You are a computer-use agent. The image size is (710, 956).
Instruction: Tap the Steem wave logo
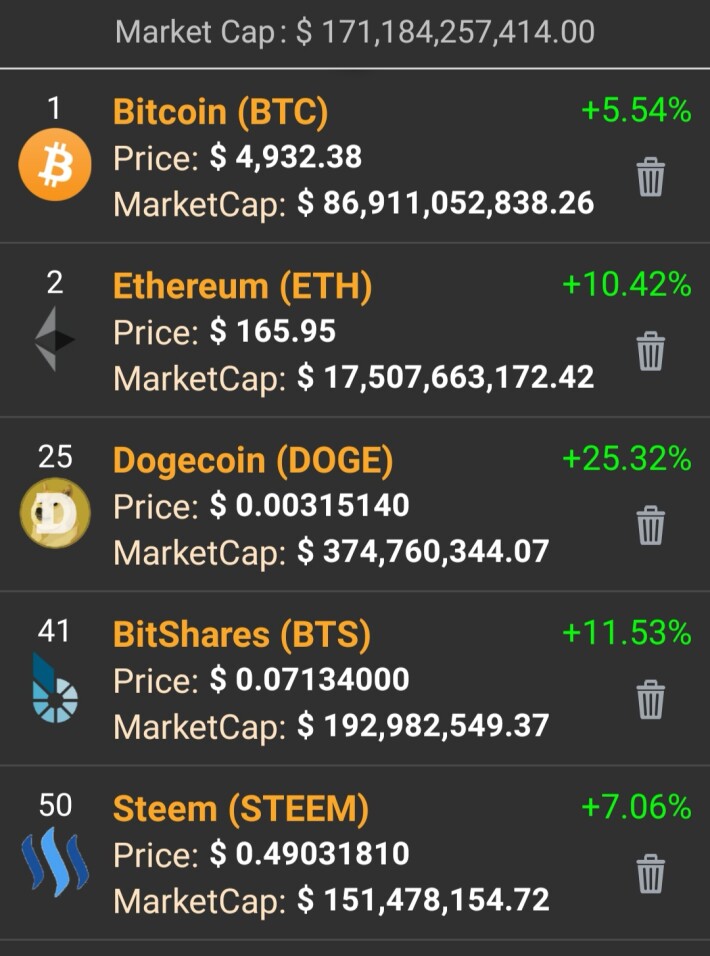[x=55, y=861]
